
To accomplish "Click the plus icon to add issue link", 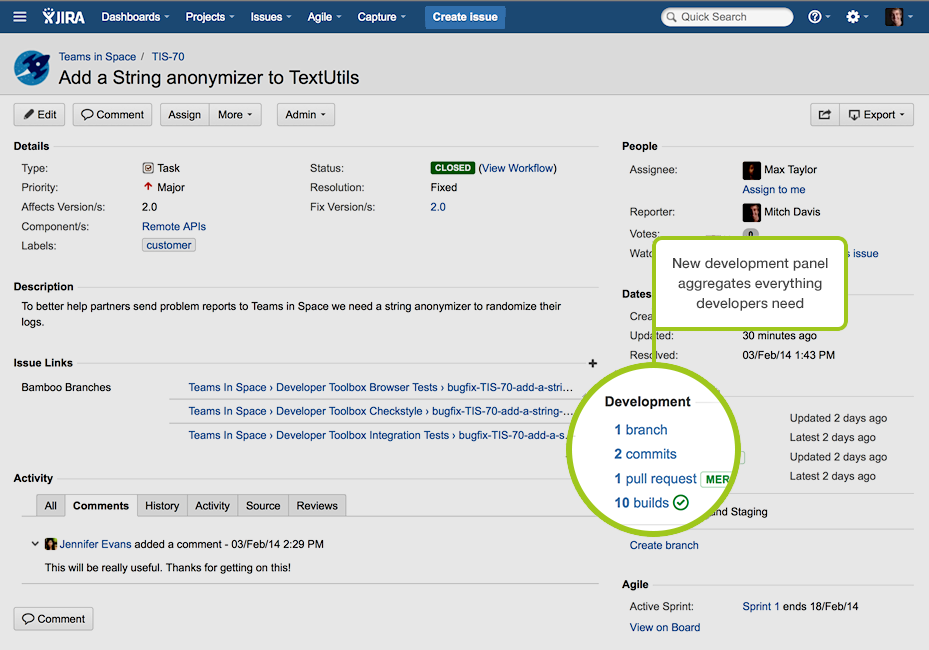I will pyautogui.click(x=592, y=363).
